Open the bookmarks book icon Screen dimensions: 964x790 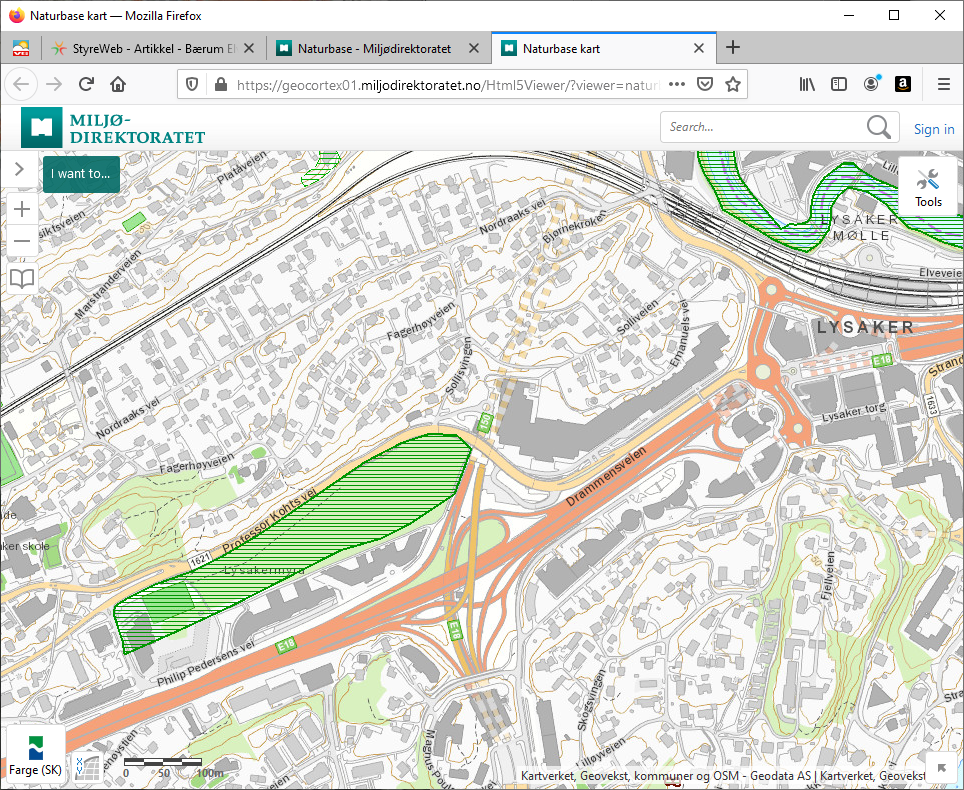point(21,278)
